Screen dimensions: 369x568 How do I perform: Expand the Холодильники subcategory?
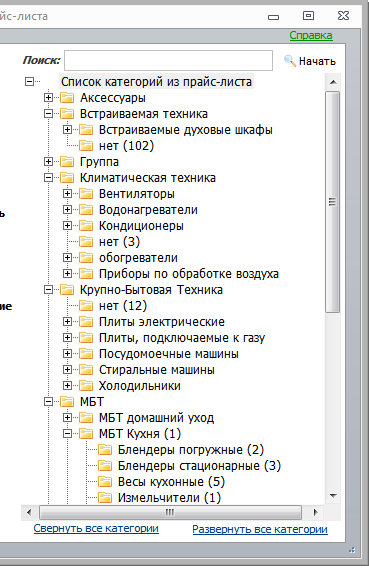(x=67, y=385)
